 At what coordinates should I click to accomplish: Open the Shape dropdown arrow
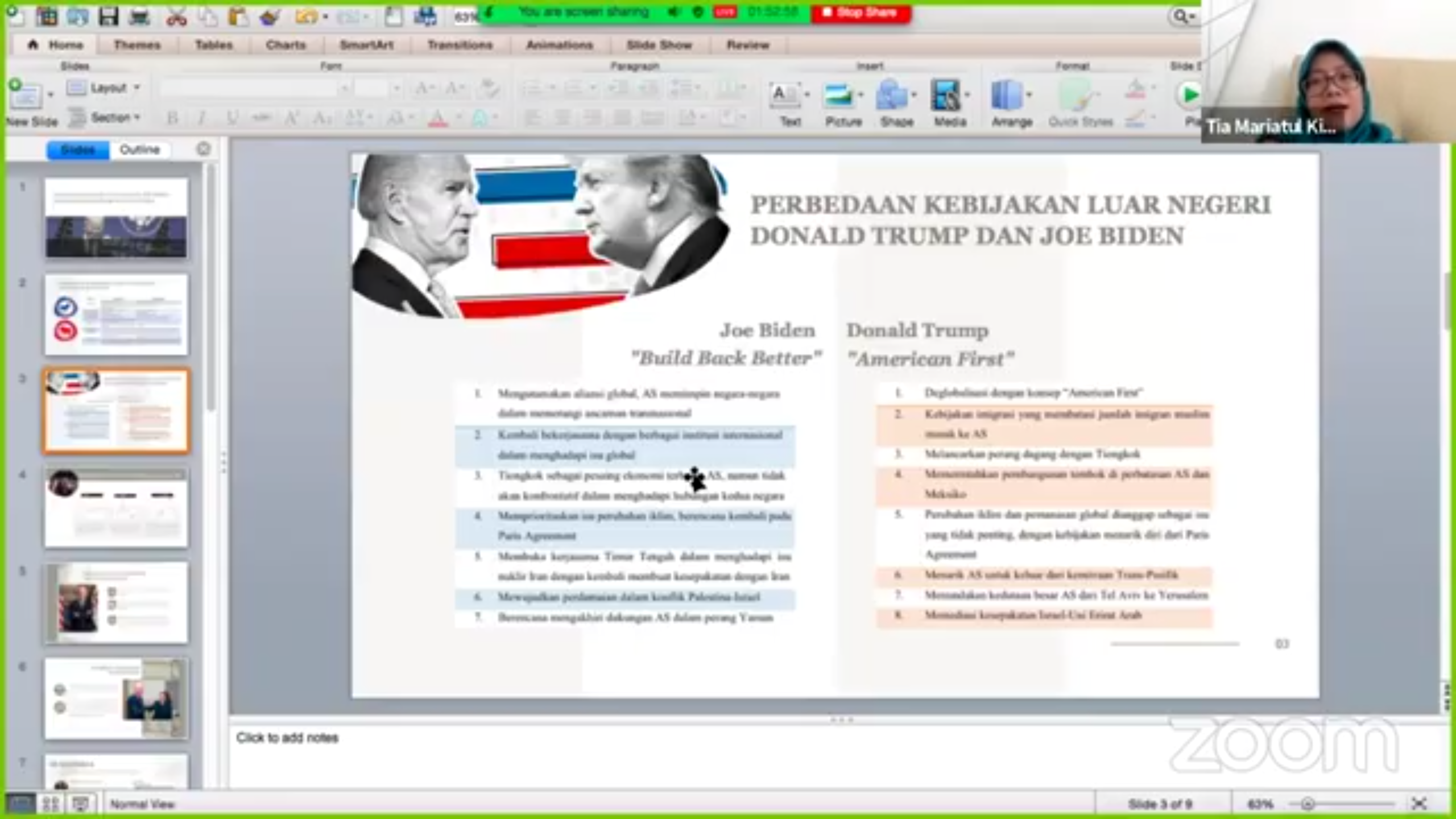tap(914, 94)
